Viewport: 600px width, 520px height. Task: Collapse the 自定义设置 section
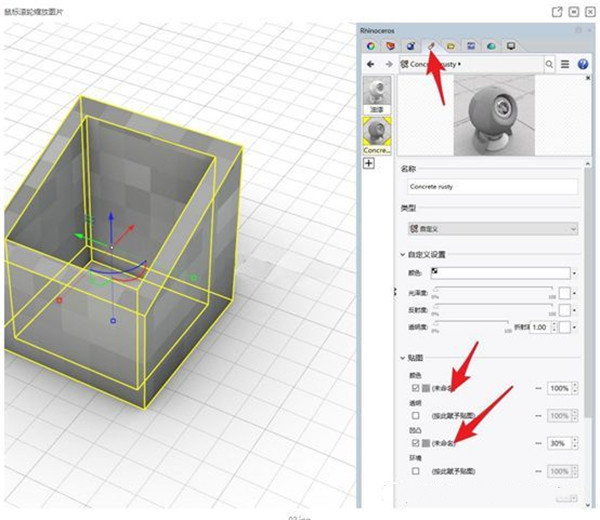point(403,254)
